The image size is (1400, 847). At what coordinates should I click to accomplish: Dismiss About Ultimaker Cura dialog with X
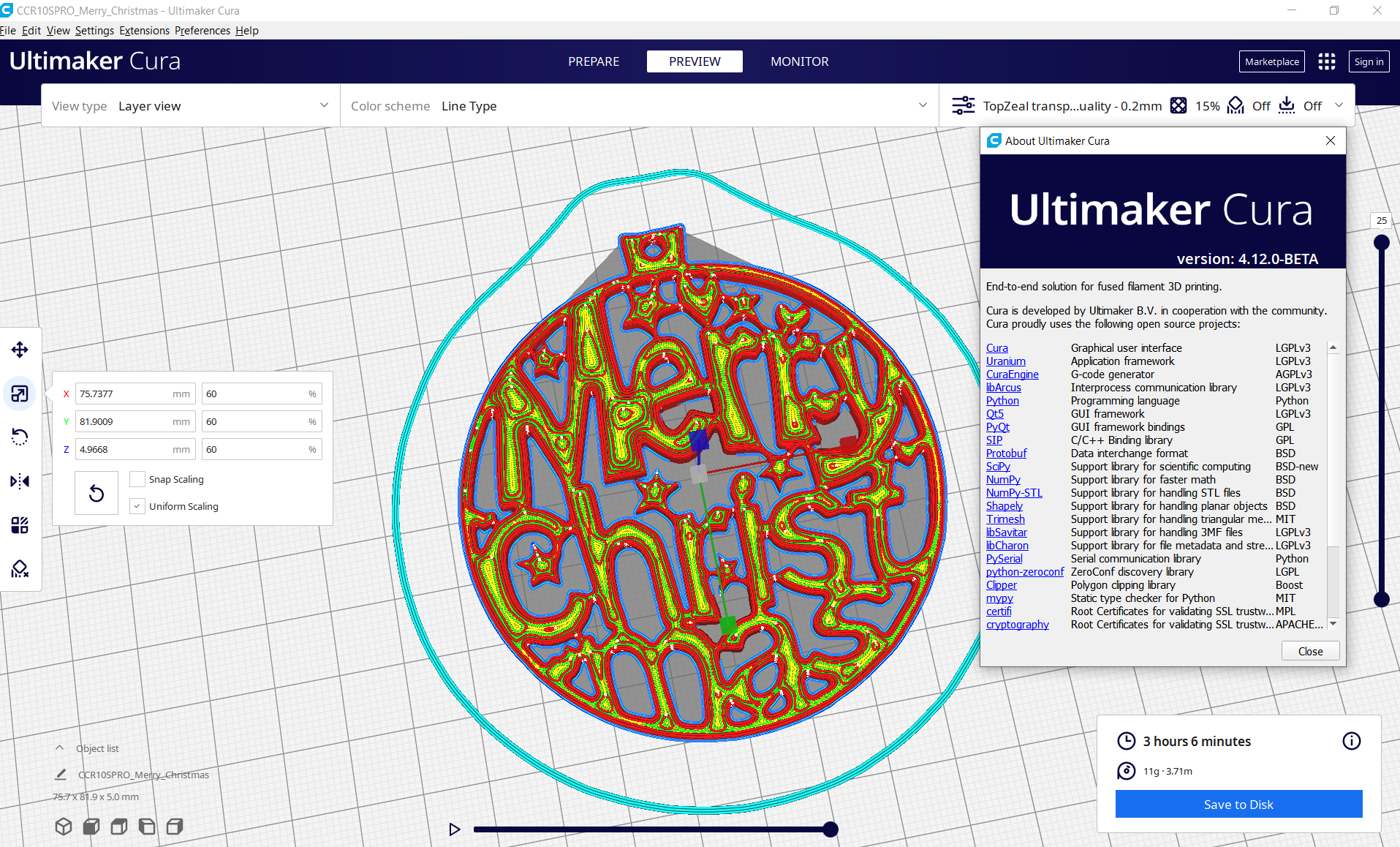point(1331,140)
